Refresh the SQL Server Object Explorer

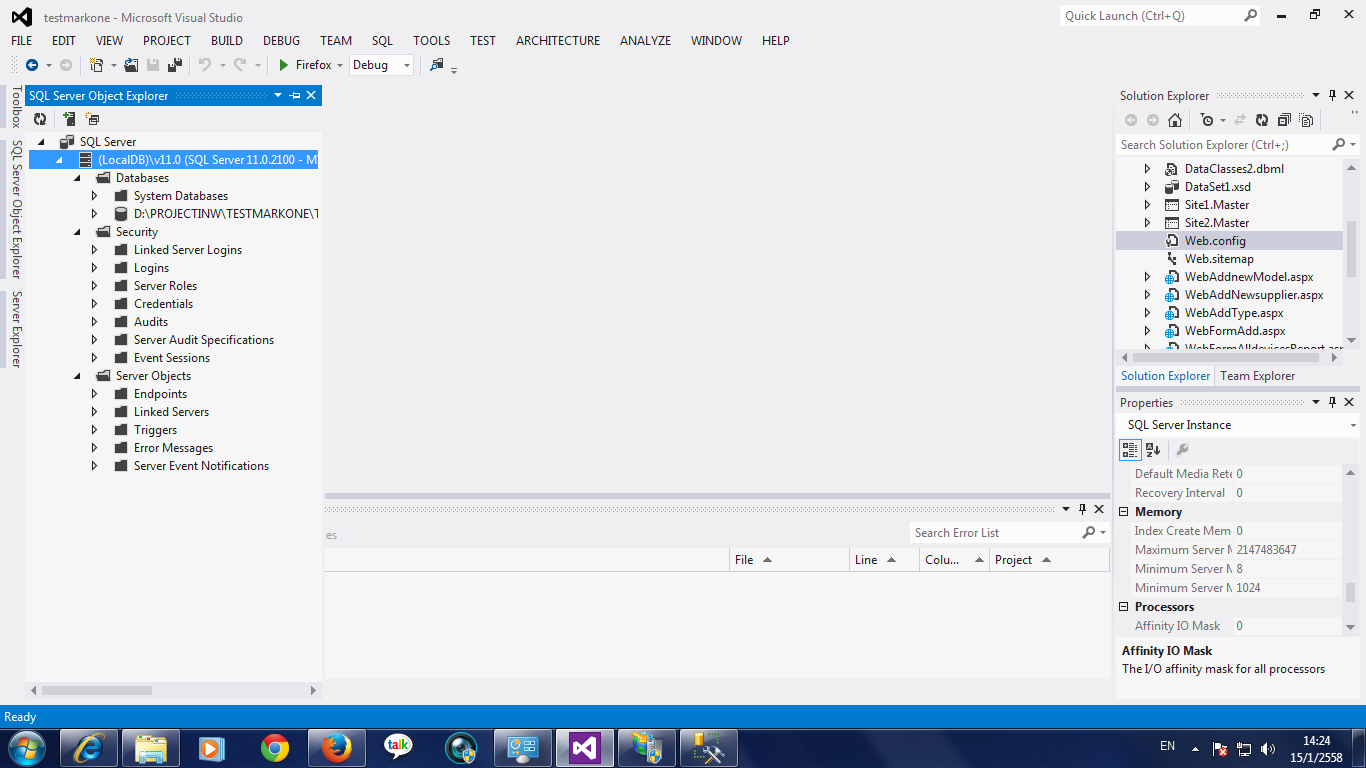coord(40,119)
